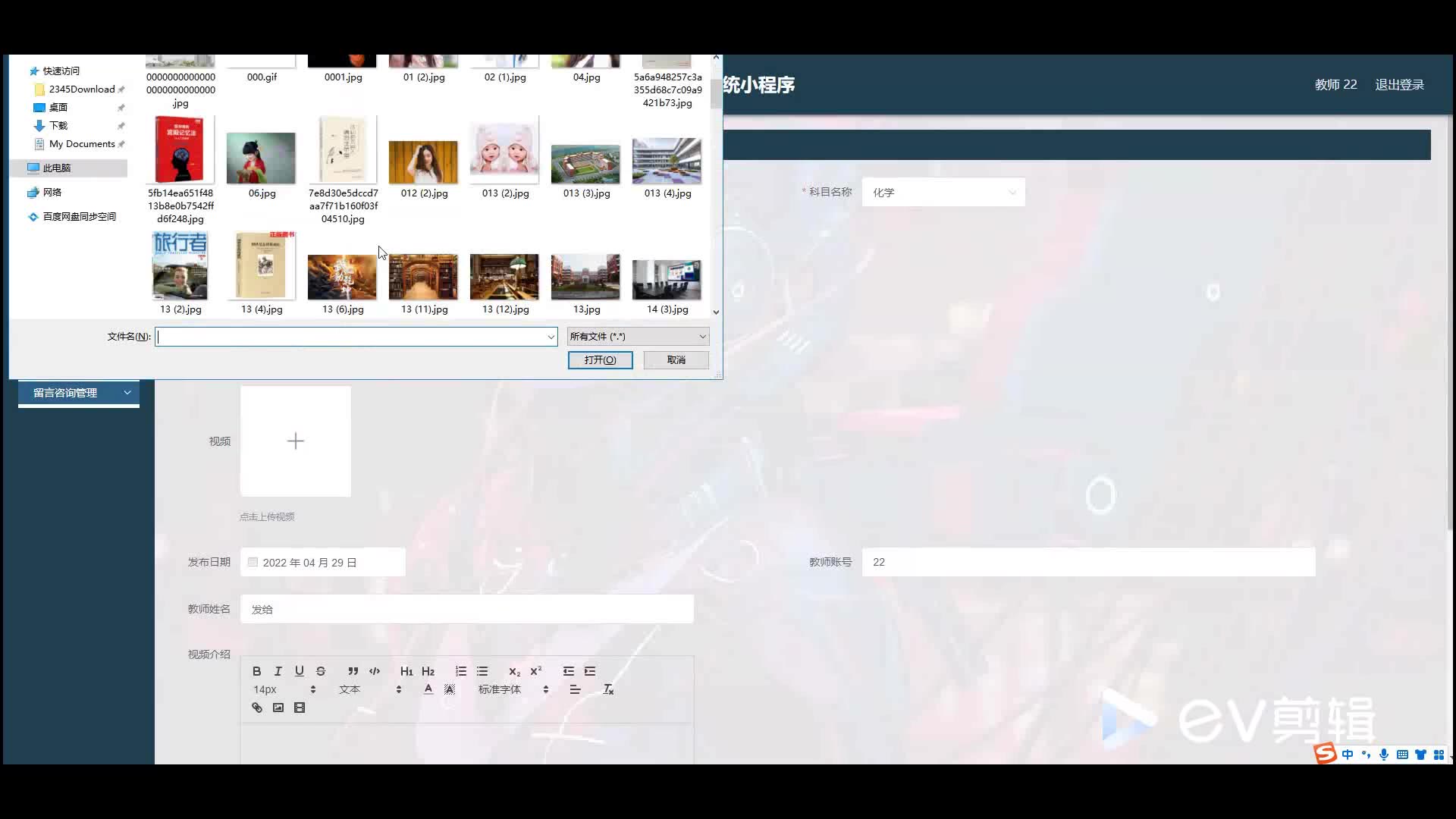Pick the text font color
Image resolution: width=1456 pixels, height=819 pixels.
428,689
